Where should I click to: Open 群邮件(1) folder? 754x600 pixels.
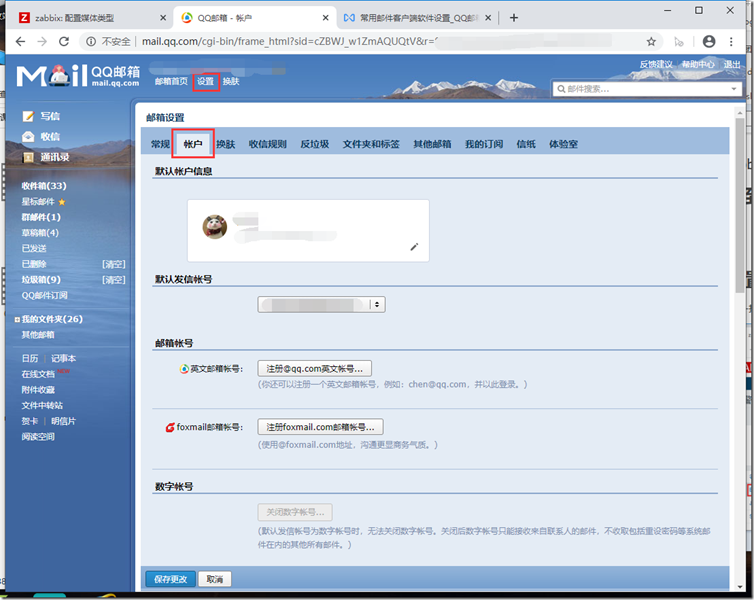41,217
